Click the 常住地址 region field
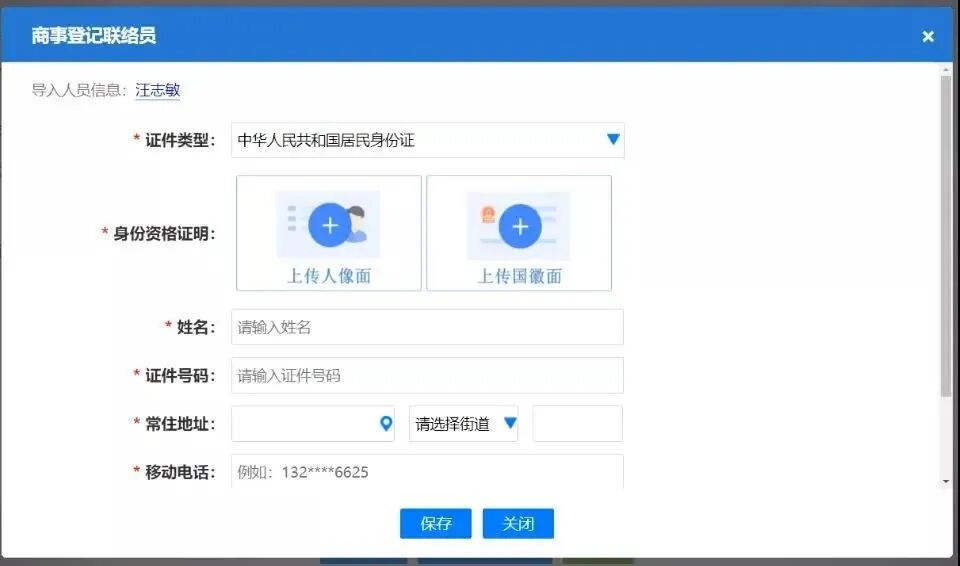The width and height of the screenshot is (960, 566). (313, 423)
